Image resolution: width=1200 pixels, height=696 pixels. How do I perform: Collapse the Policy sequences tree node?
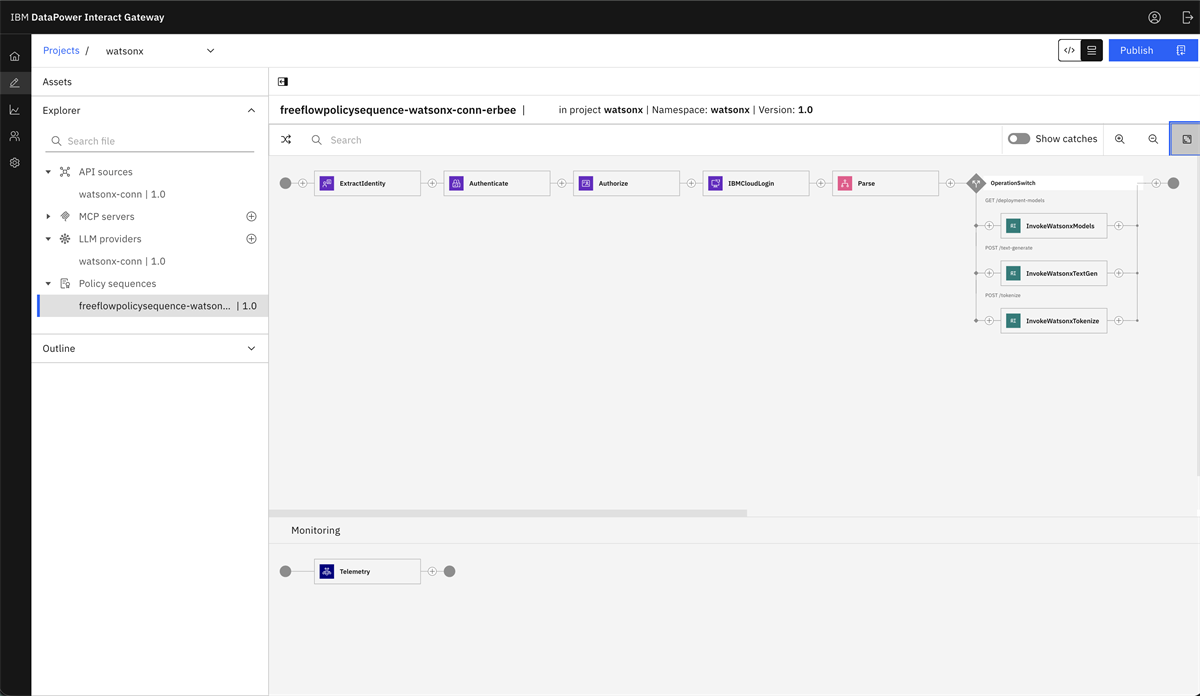pos(48,283)
